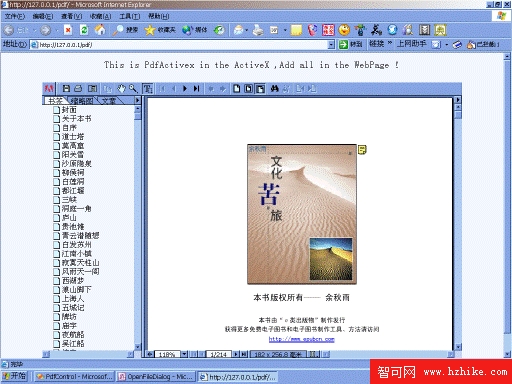Open the 编辑(E) menu

pyautogui.click(x=43, y=16)
